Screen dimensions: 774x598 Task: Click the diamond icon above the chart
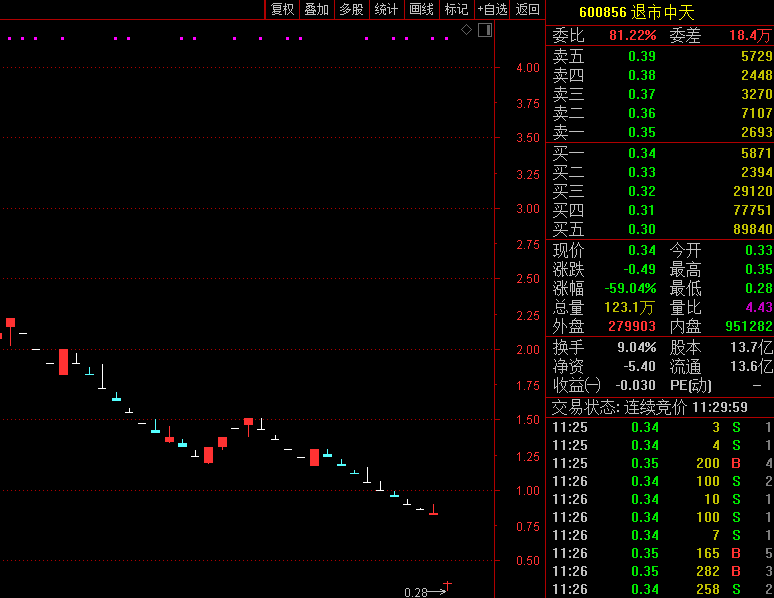(466, 30)
